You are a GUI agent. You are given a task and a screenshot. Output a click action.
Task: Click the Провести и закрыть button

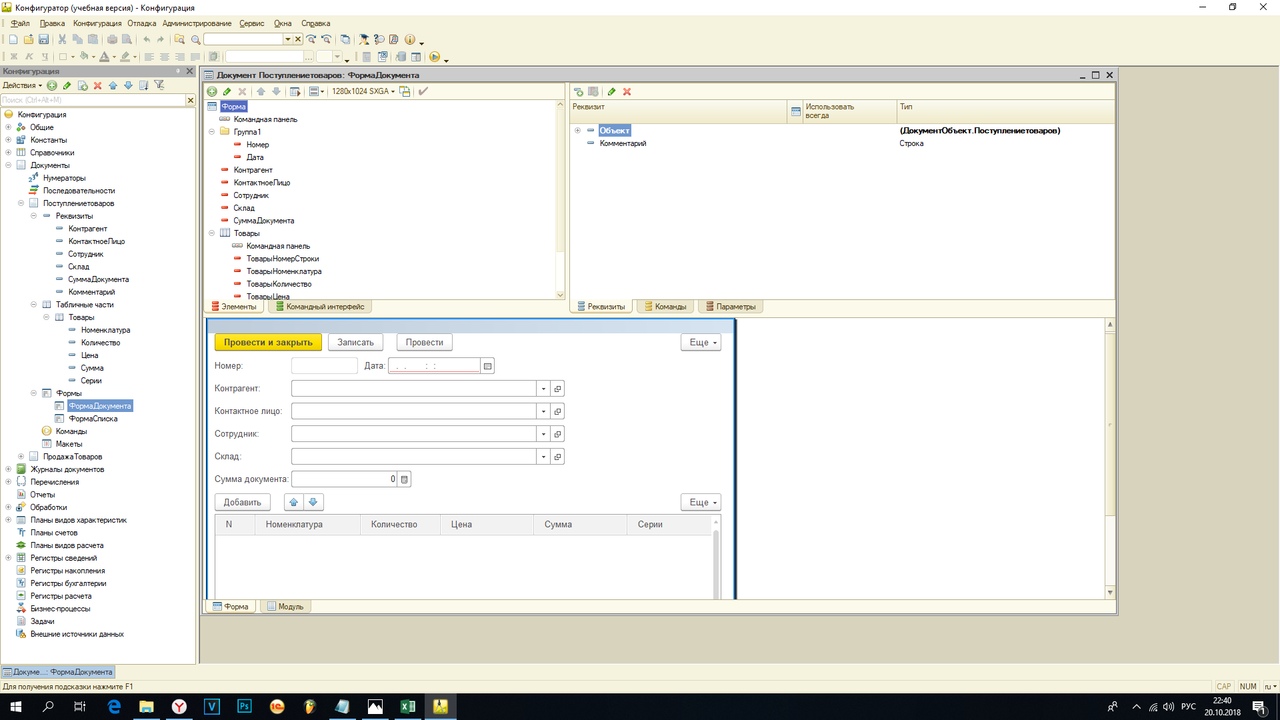tap(268, 342)
